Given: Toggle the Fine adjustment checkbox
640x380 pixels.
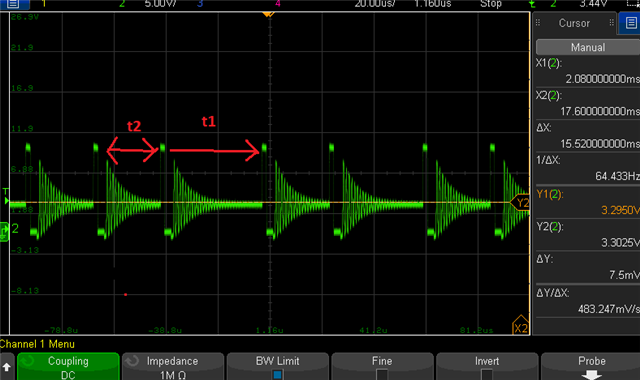Looking at the screenshot, I should [x=382, y=374].
